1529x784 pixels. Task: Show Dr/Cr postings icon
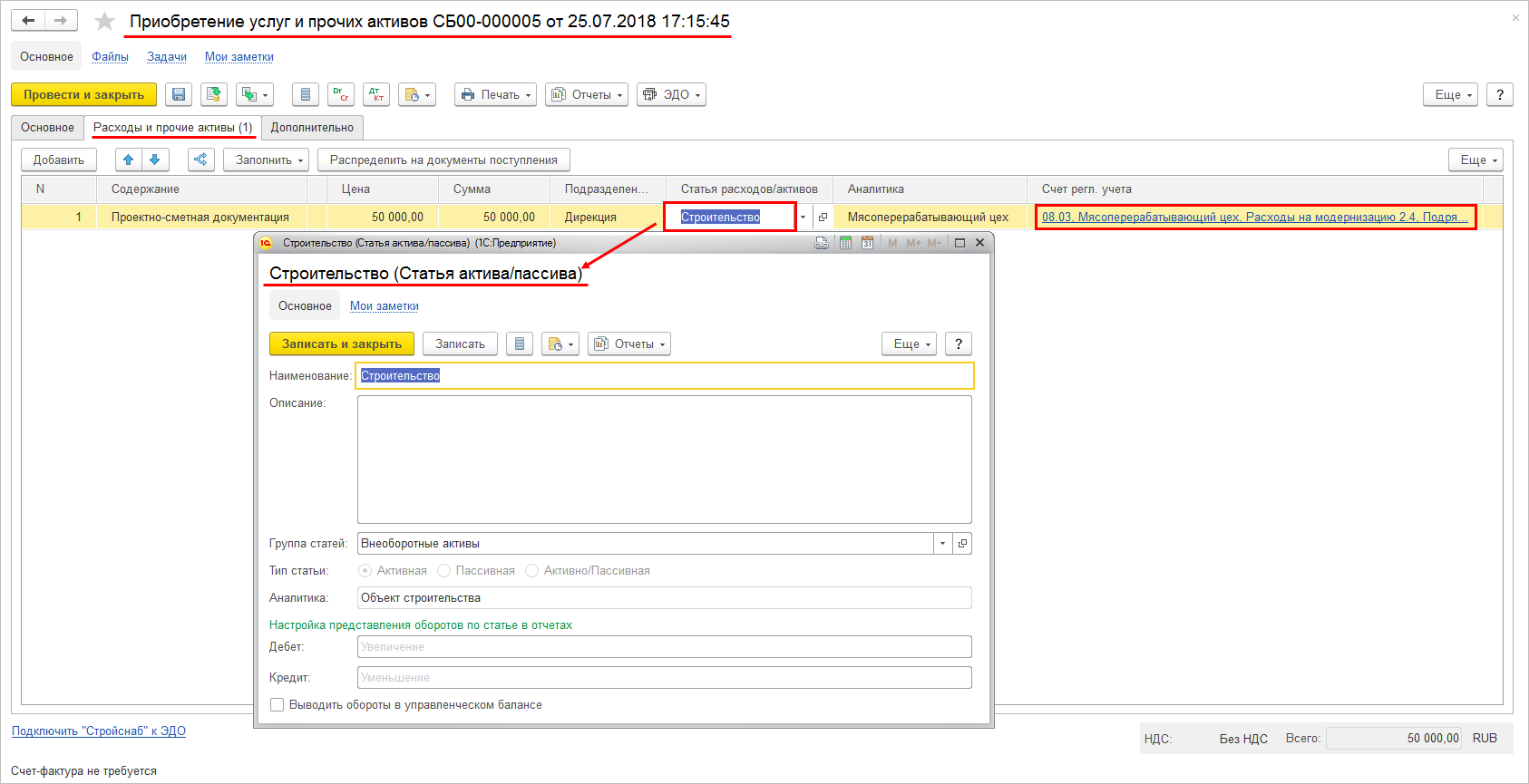(x=341, y=94)
